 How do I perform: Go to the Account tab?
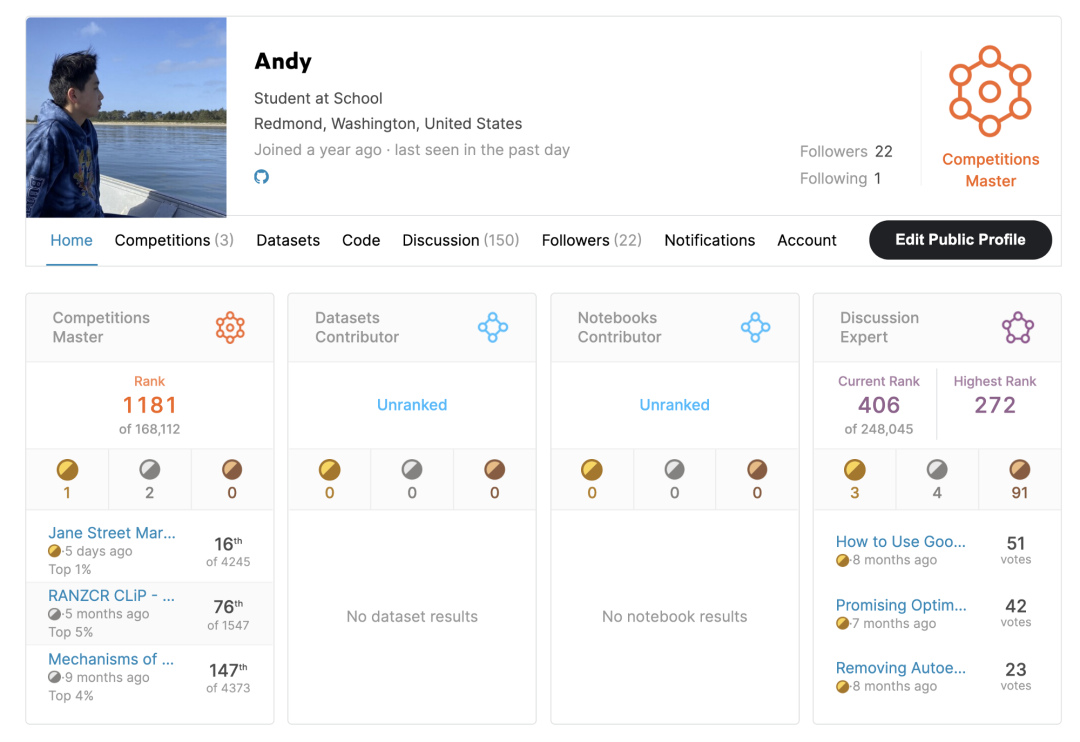click(806, 240)
